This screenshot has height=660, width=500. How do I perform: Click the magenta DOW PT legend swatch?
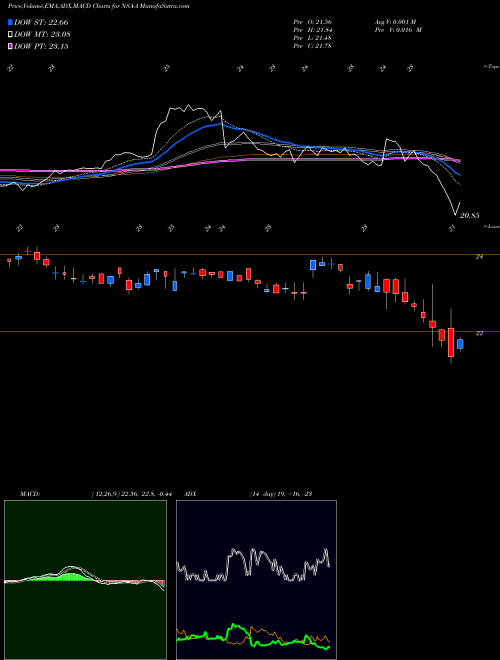[10, 46]
